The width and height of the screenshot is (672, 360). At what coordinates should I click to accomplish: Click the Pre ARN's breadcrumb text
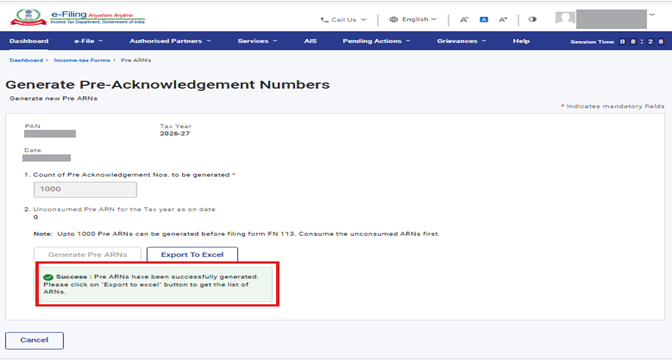[x=136, y=60]
